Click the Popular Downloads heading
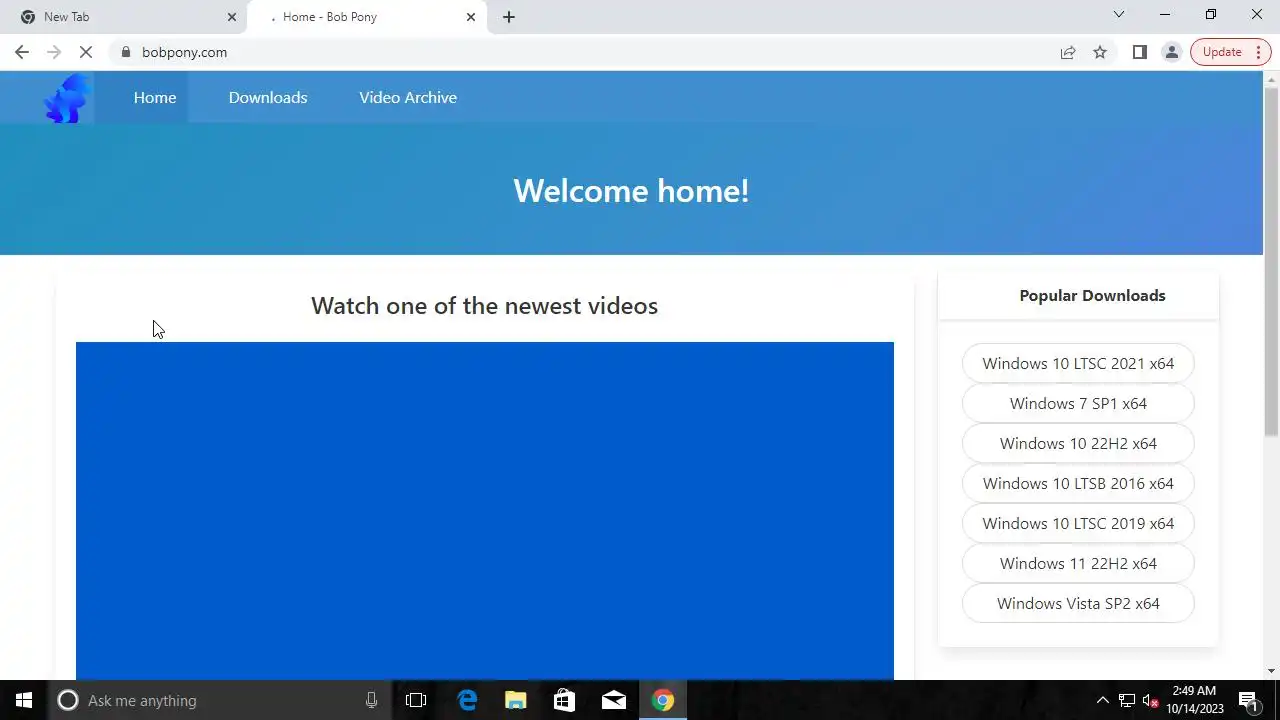The width and height of the screenshot is (1280, 720). [1092, 296]
